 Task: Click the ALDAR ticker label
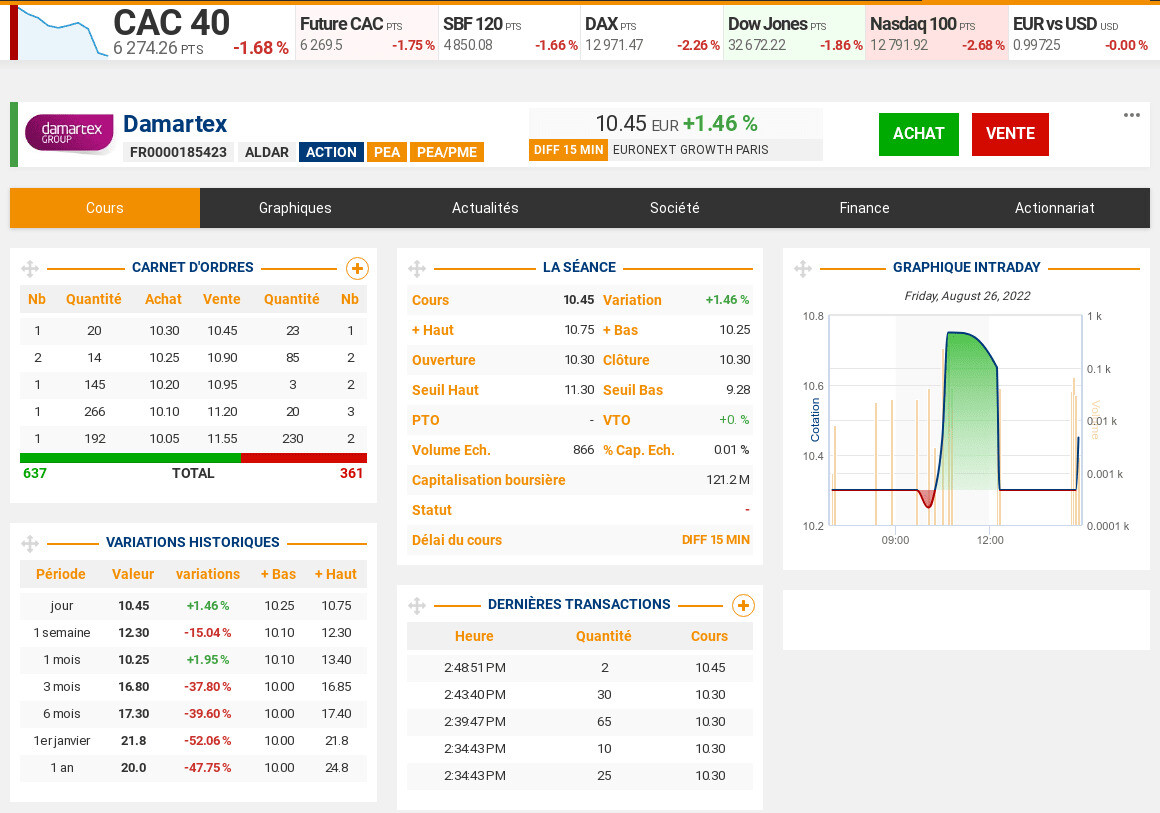pos(266,152)
